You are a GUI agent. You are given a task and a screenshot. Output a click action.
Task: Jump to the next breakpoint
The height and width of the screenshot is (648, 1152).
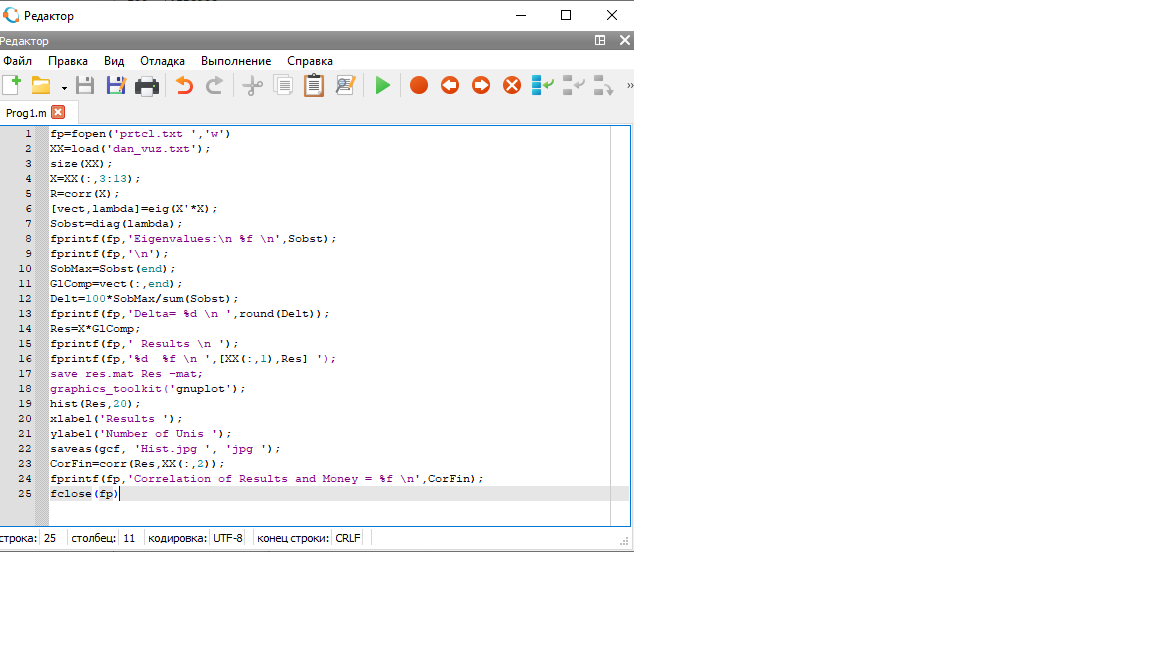(481, 86)
